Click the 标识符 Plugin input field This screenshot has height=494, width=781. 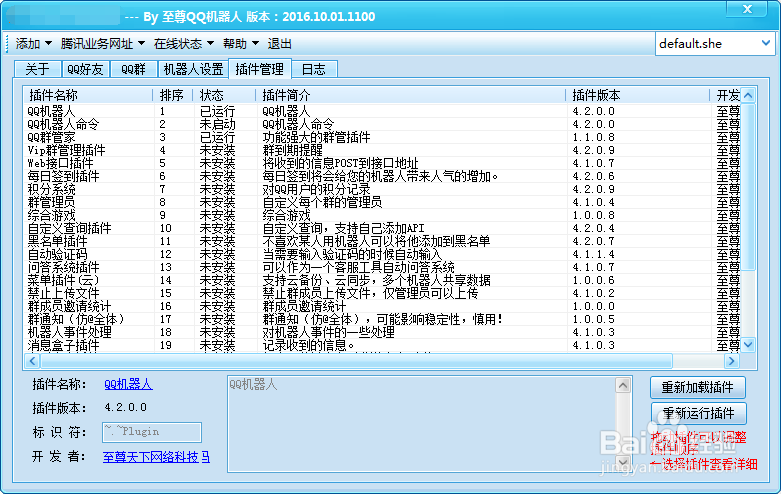coord(152,432)
